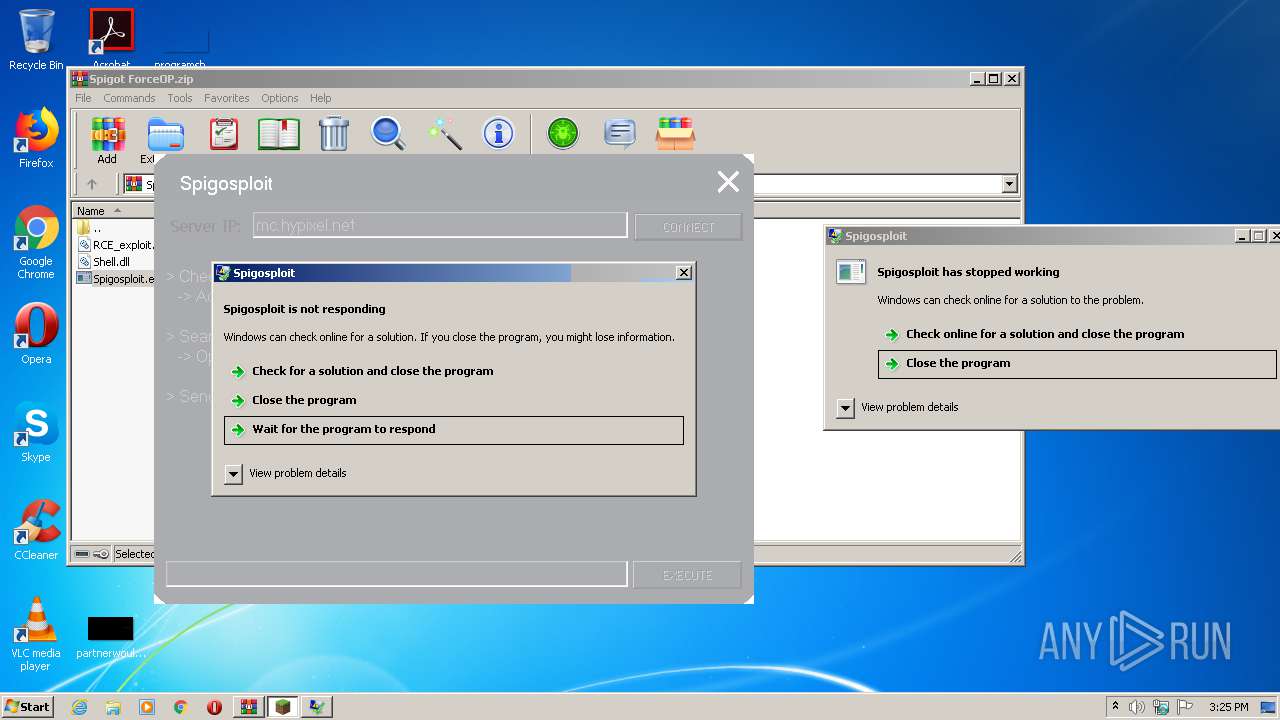Expand 'View problem details' in stopped working dialog
This screenshot has height=720, width=1280.
[845, 408]
